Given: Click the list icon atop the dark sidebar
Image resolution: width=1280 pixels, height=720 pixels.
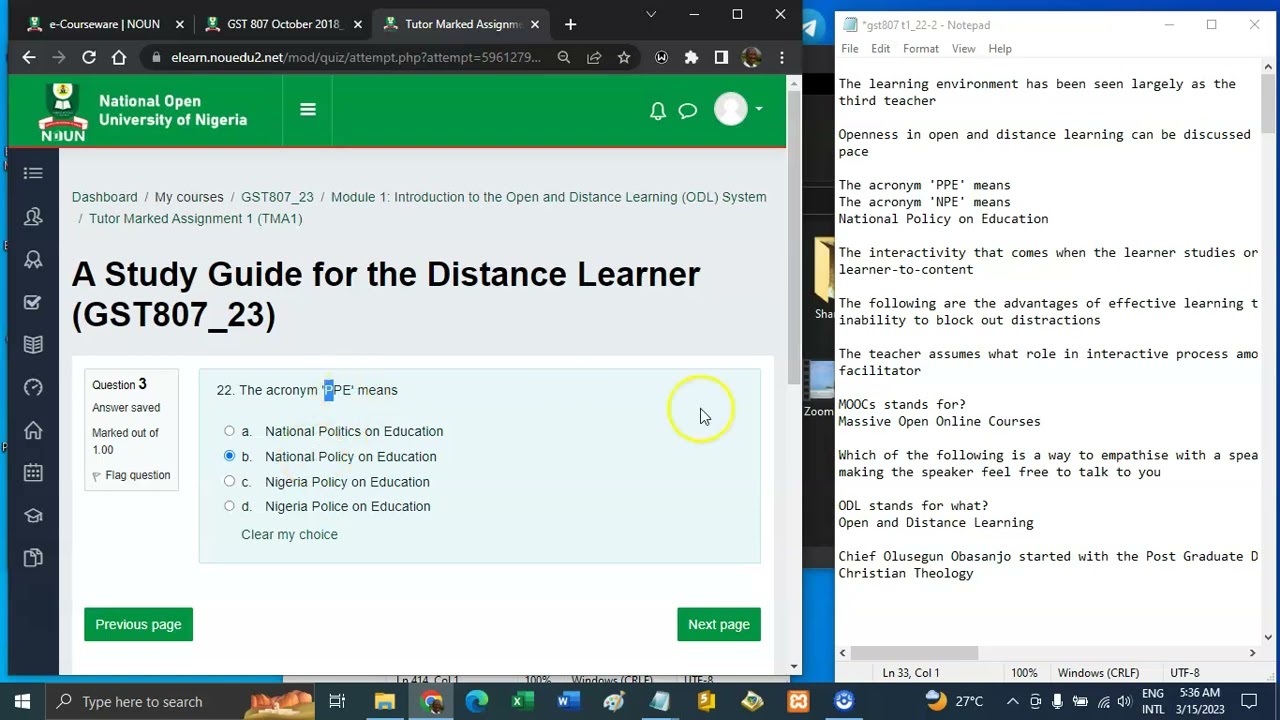Looking at the screenshot, I should click(x=33, y=173).
